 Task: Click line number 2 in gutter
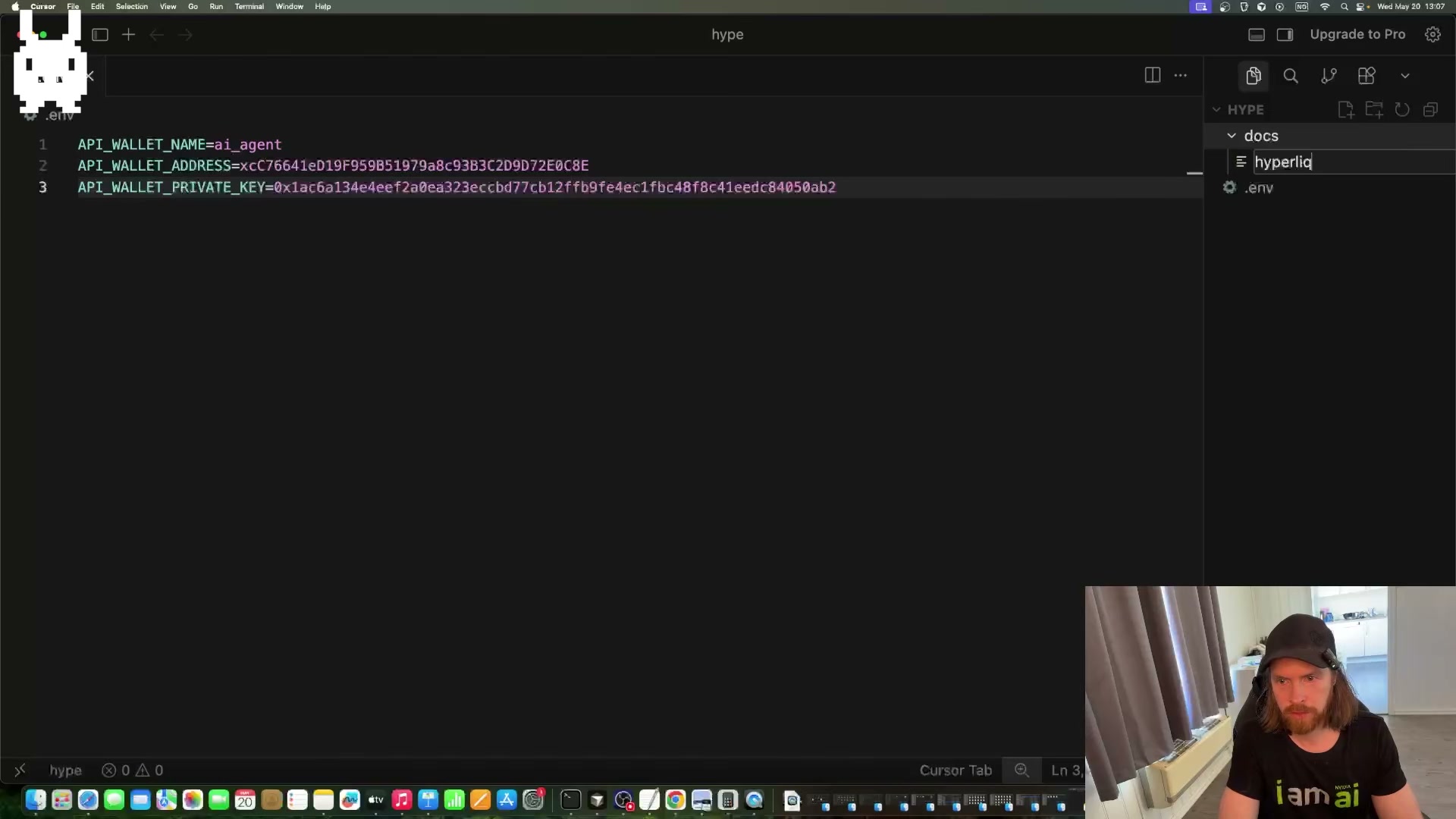(x=43, y=165)
